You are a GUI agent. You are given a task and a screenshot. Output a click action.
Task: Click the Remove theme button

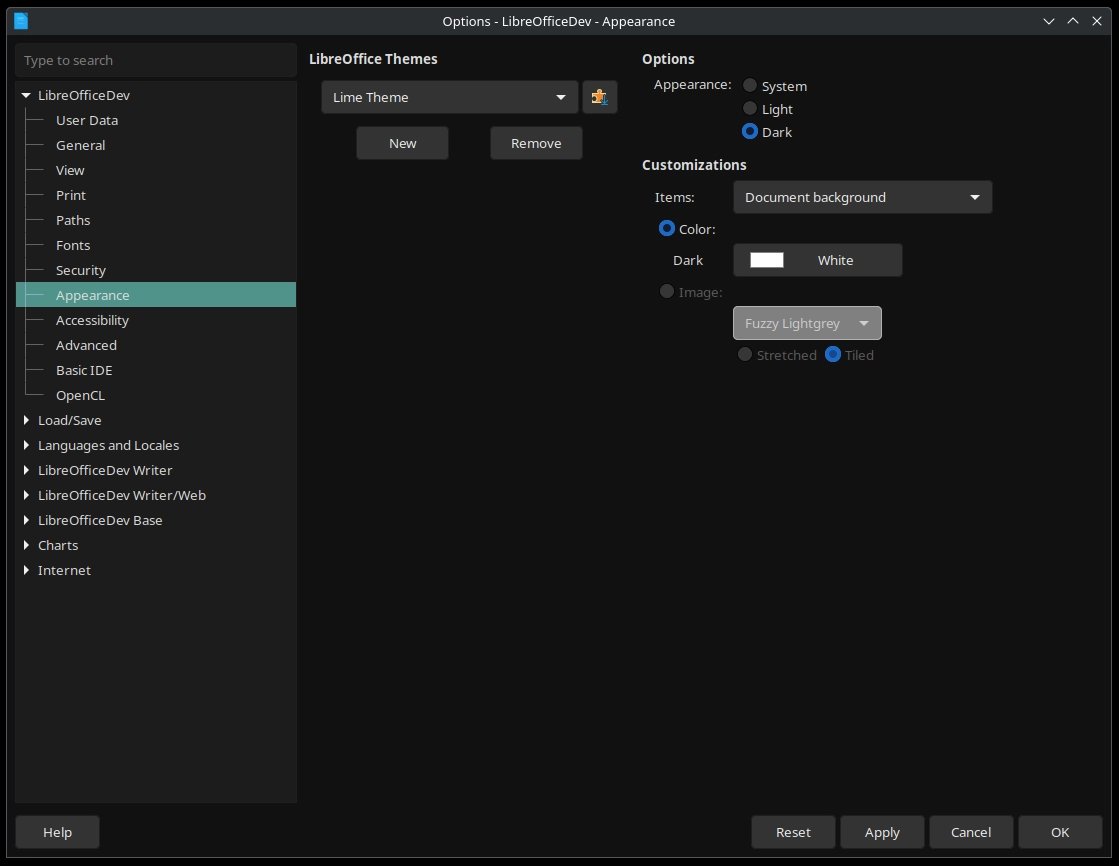[536, 143]
